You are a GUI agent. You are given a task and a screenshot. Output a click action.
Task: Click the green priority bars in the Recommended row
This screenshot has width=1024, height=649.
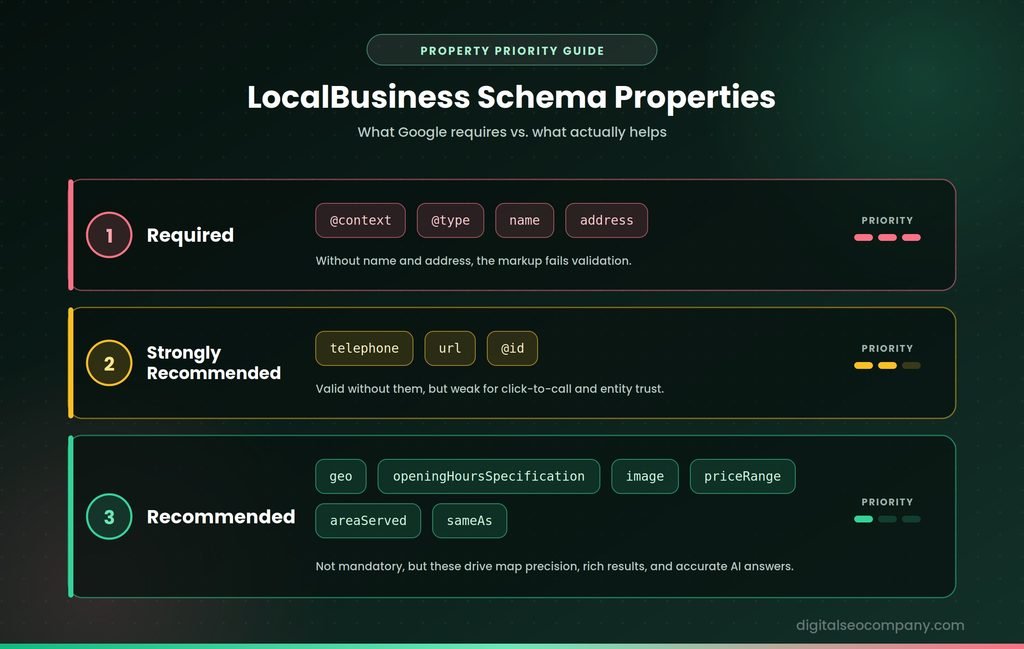click(x=887, y=519)
